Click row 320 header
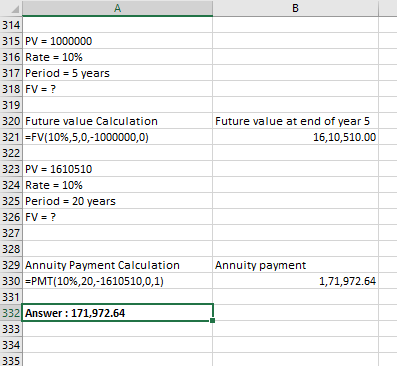This screenshot has height=366, width=397. [11, 121]
